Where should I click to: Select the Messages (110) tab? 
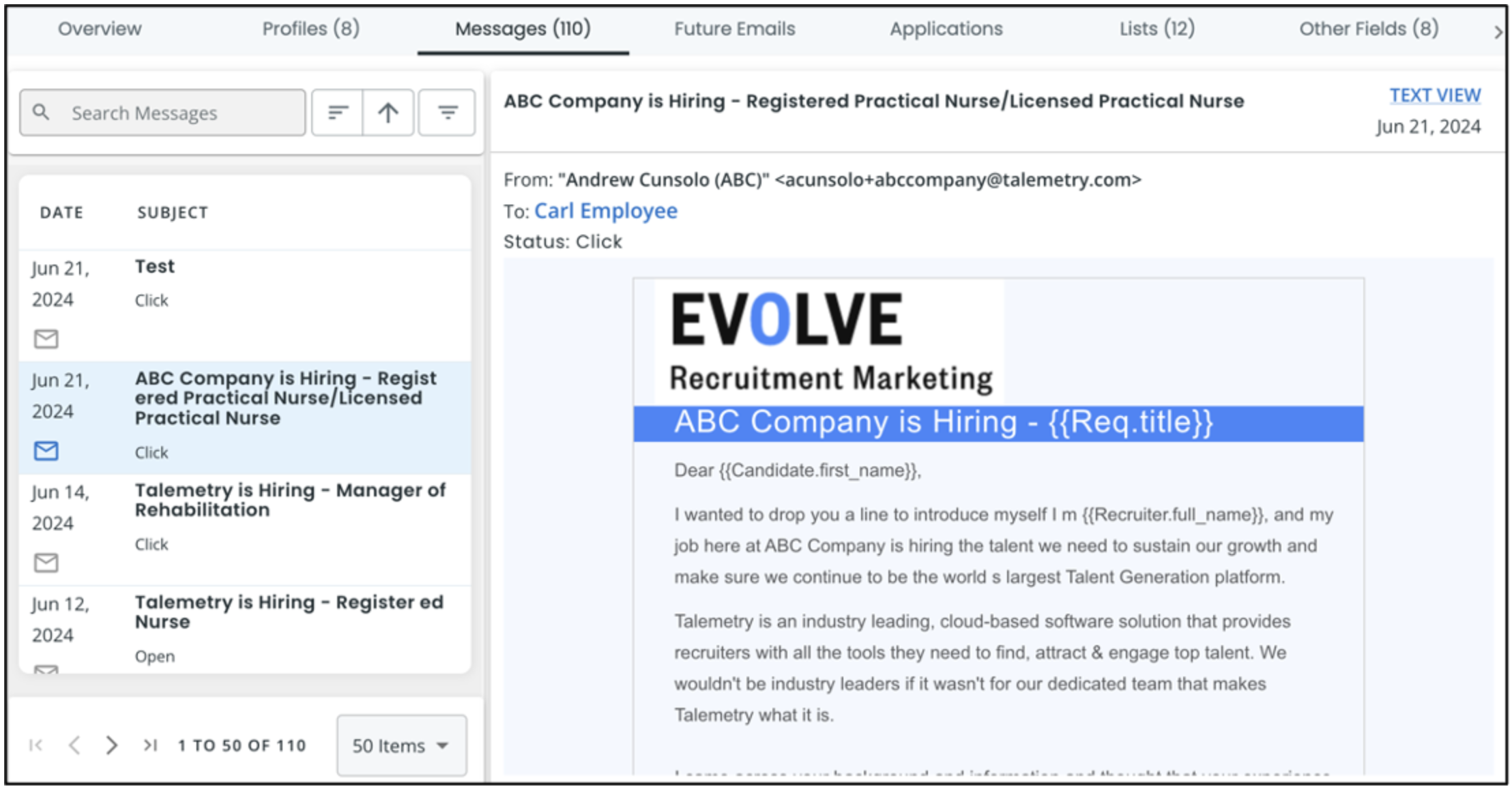[523, 29]
